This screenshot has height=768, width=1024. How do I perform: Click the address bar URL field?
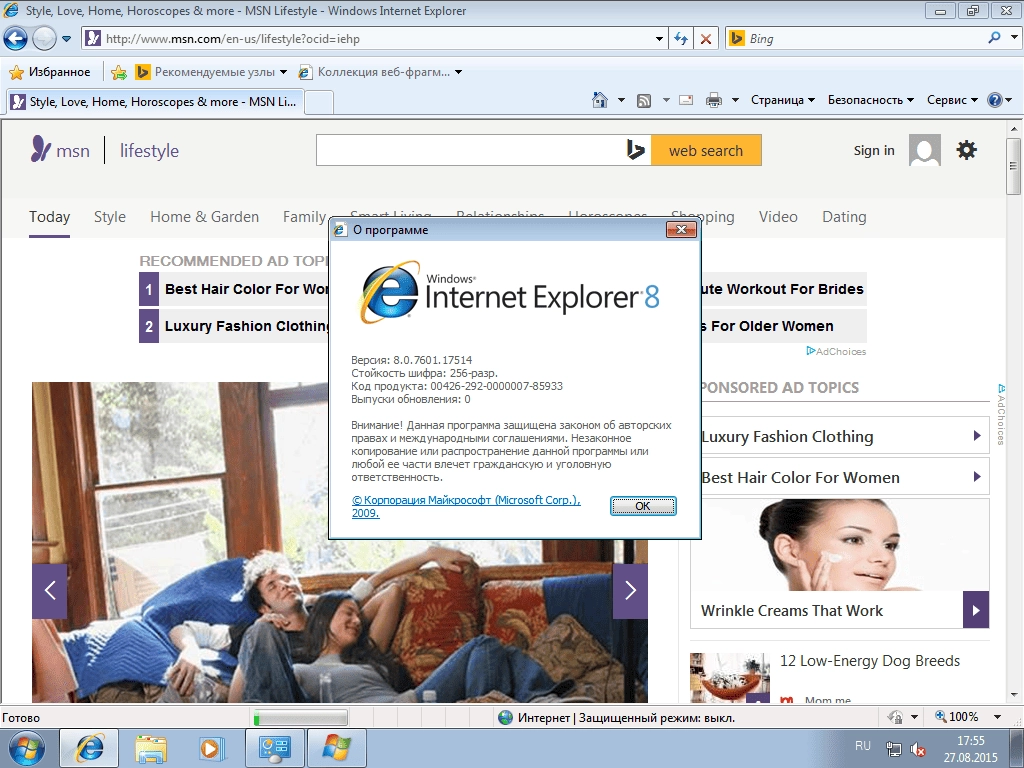tap(376, 39)
